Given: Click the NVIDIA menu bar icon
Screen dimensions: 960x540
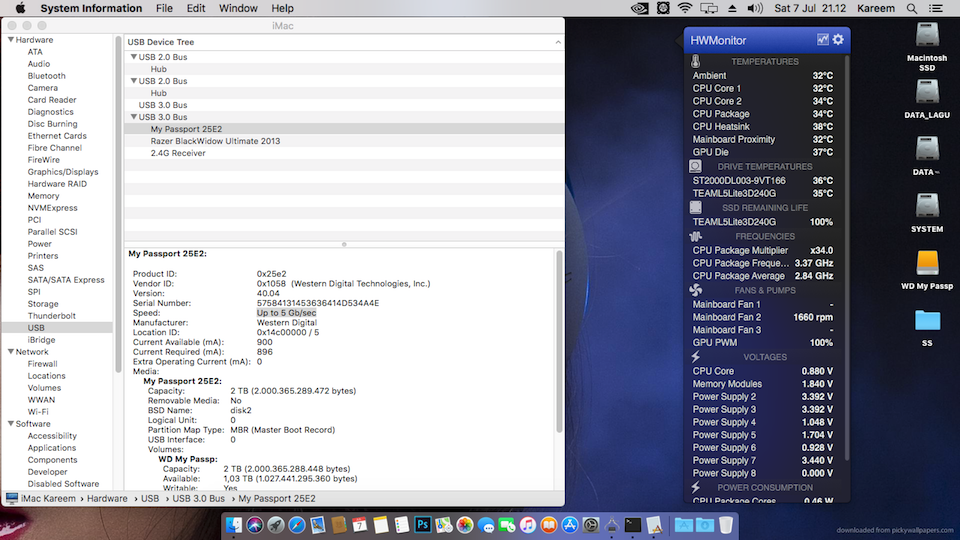Looking at the screenshot, I should [x=639, y=8].
